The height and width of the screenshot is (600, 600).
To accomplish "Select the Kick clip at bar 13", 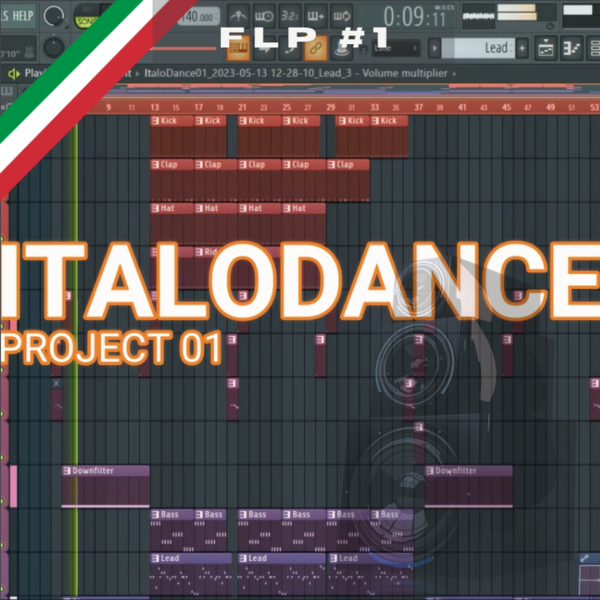I will pos(172,136).
